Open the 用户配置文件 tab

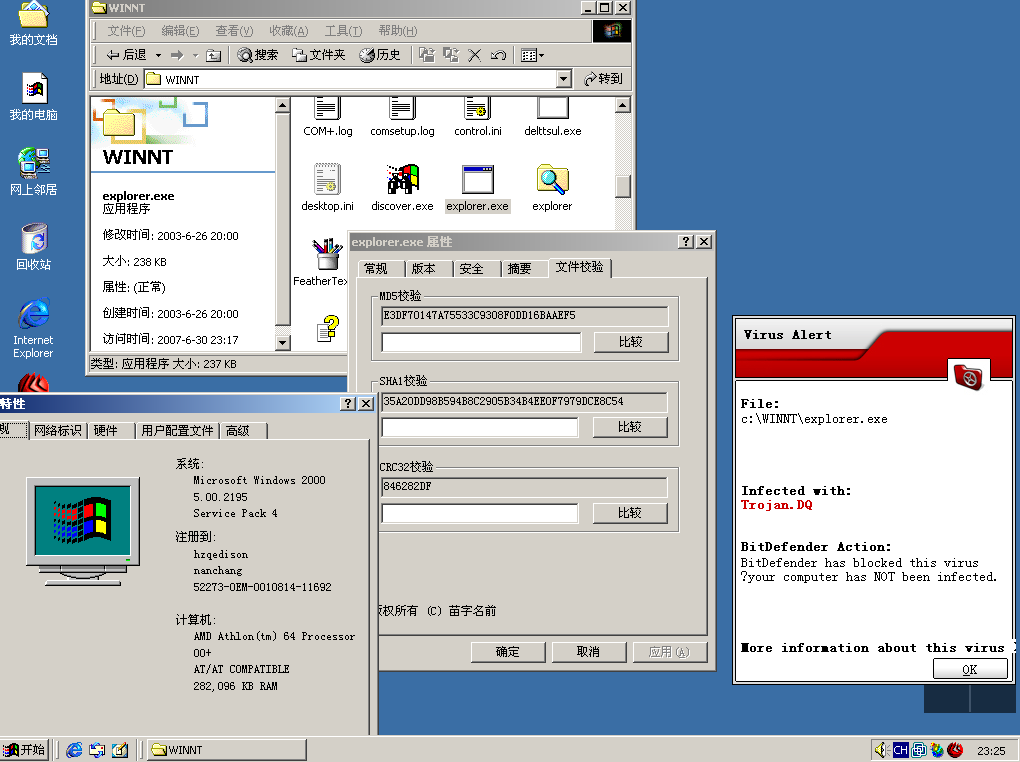(177, 430)
